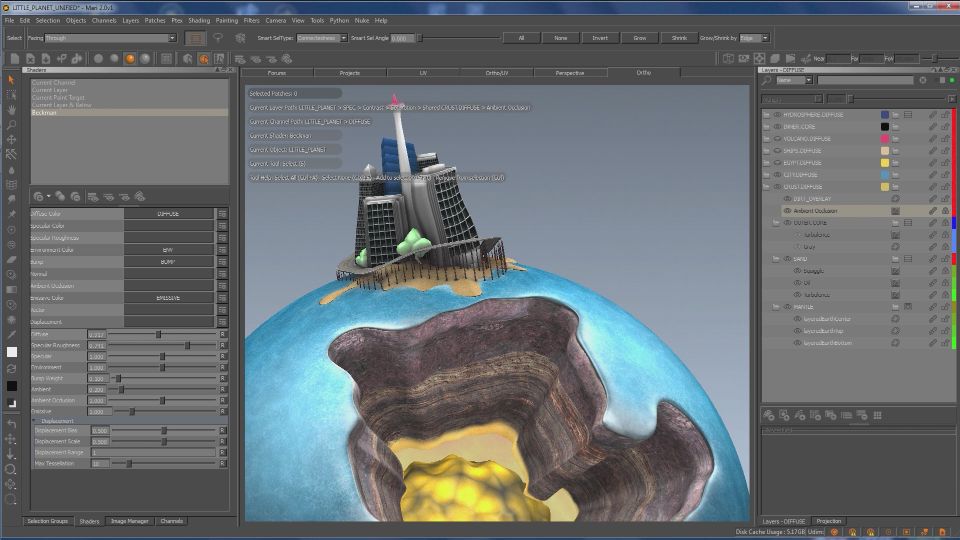Open the Facing dropdown set to Through
Screen dimensions: 960x540
111,38
